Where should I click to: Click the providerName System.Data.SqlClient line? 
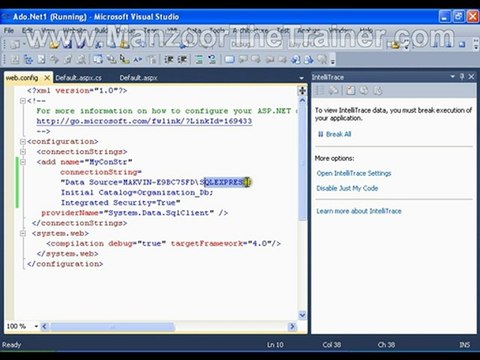[x=134, y=213]
